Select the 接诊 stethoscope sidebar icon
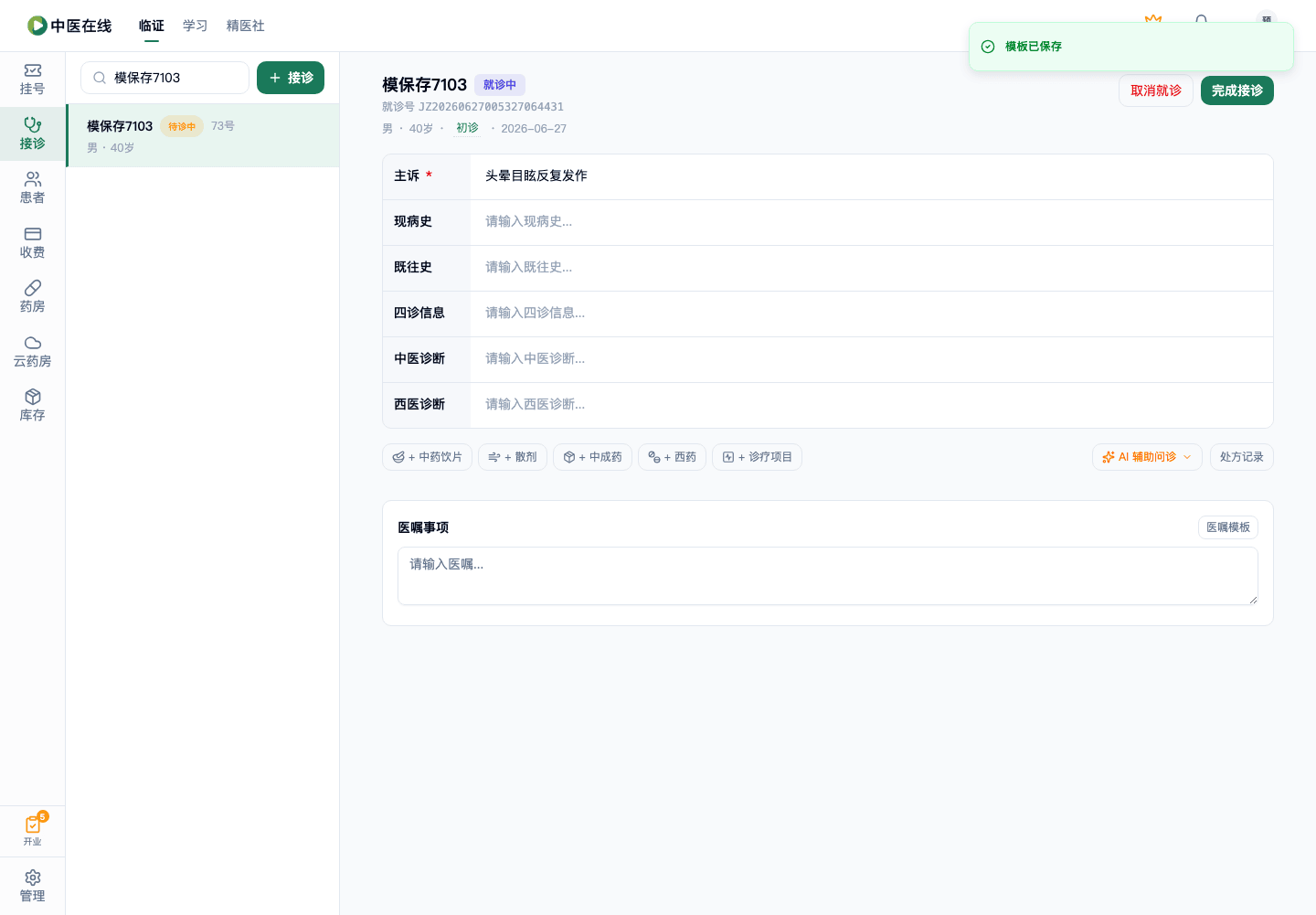Image resolution: width=1316 pixels, height=915 pixels. (33, 124)
